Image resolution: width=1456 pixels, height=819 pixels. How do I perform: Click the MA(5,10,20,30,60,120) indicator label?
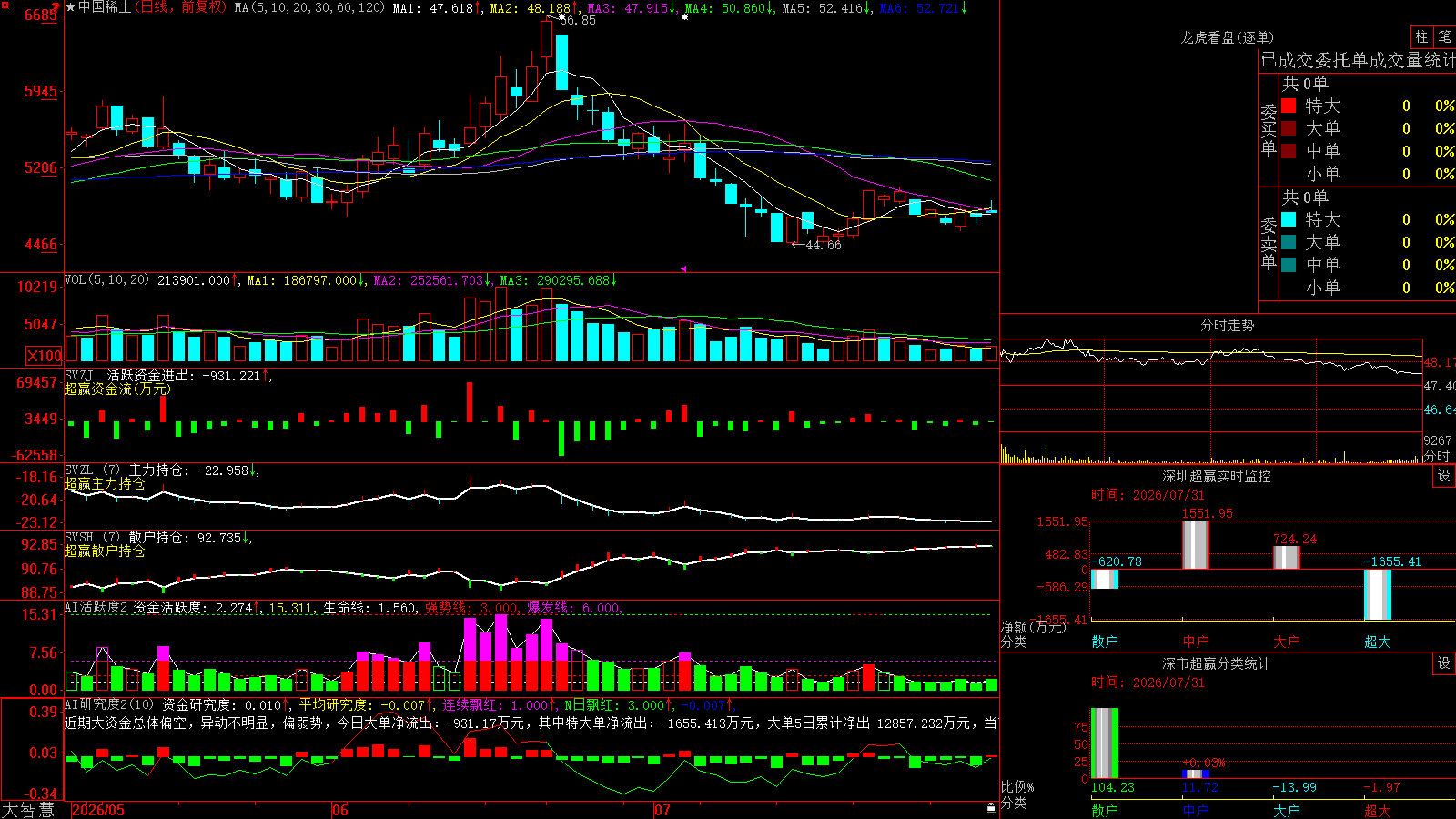click(x=309, y=7)
